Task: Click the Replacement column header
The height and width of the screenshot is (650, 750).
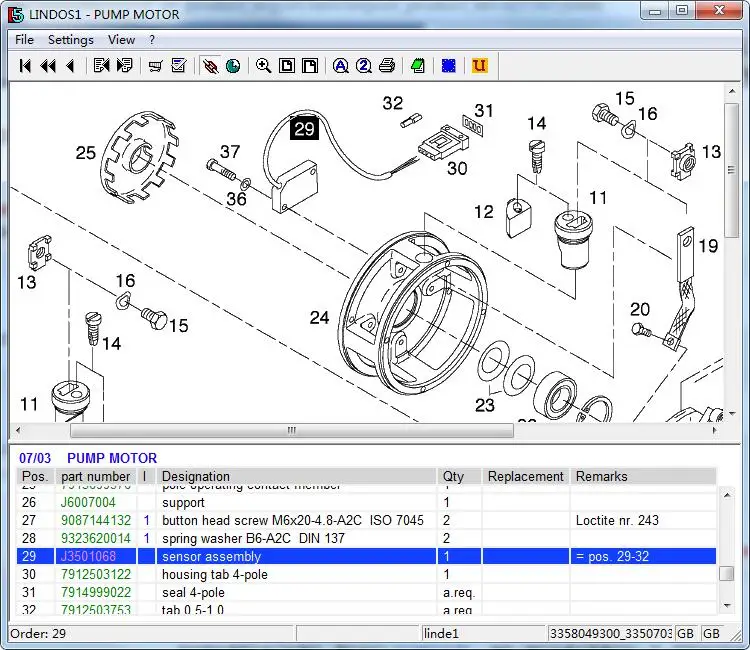Action: [x=526, y=476]
